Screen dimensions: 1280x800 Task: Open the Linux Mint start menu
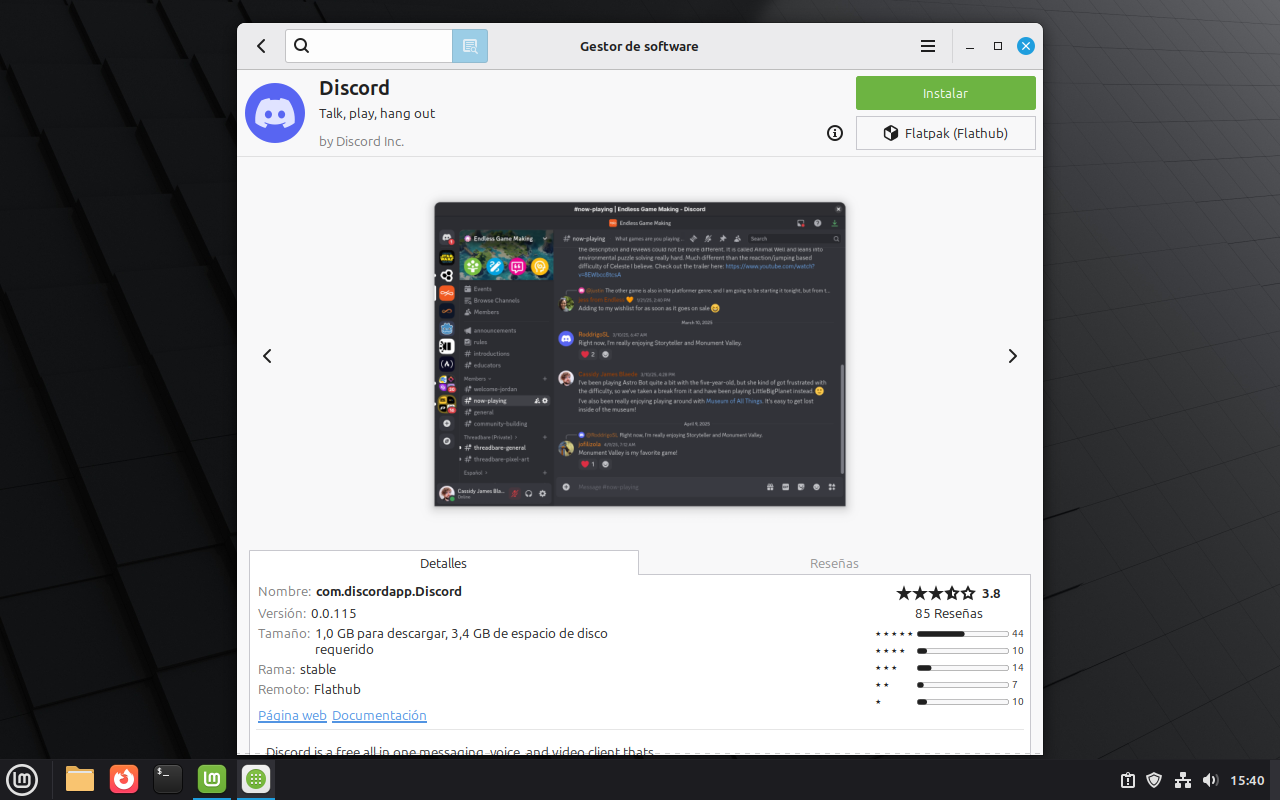coord(22,779)
